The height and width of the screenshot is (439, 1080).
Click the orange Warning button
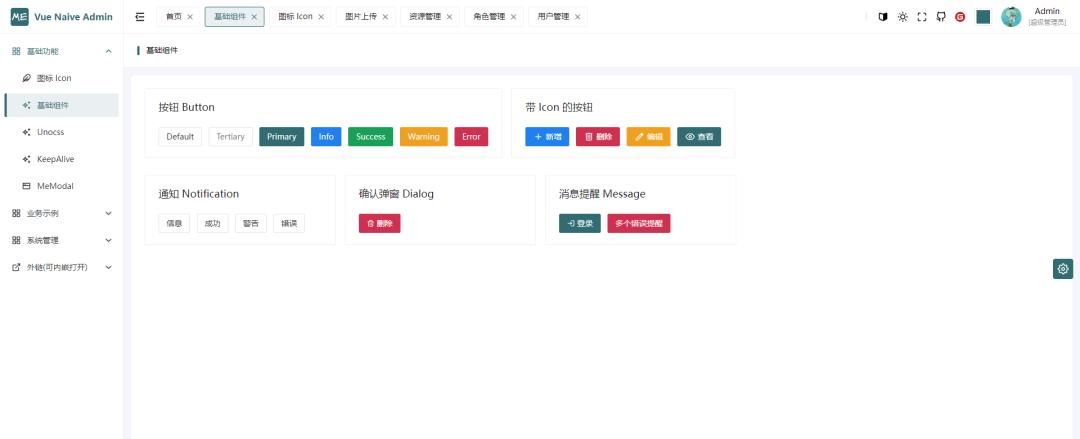click(x=424, y=136)
